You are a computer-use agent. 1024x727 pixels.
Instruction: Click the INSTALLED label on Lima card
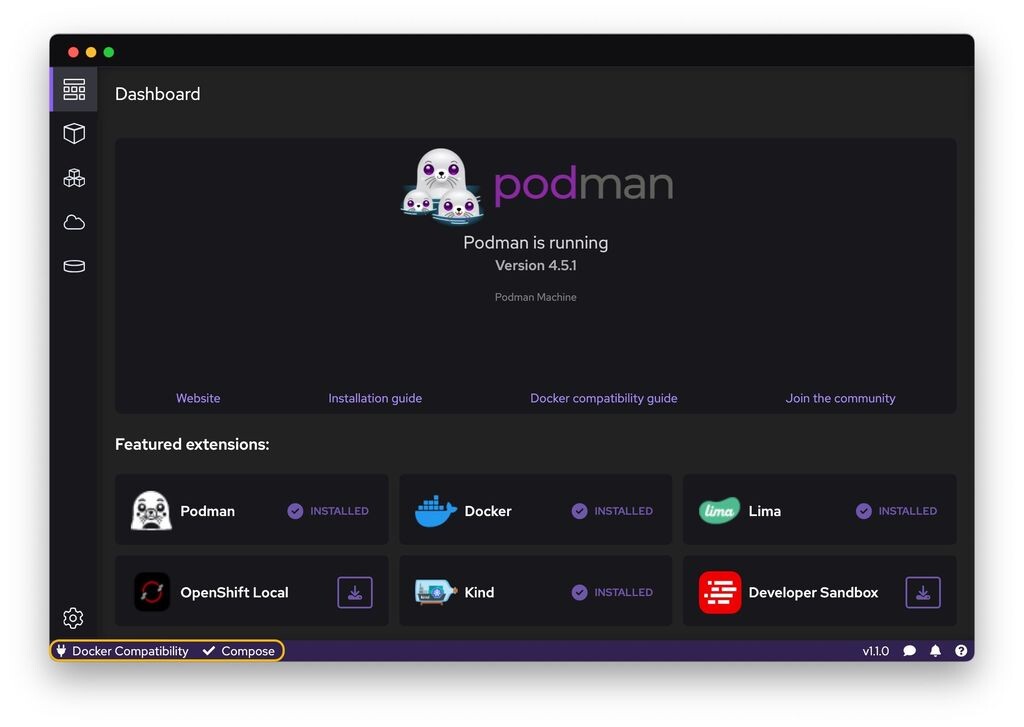point(908,511)
